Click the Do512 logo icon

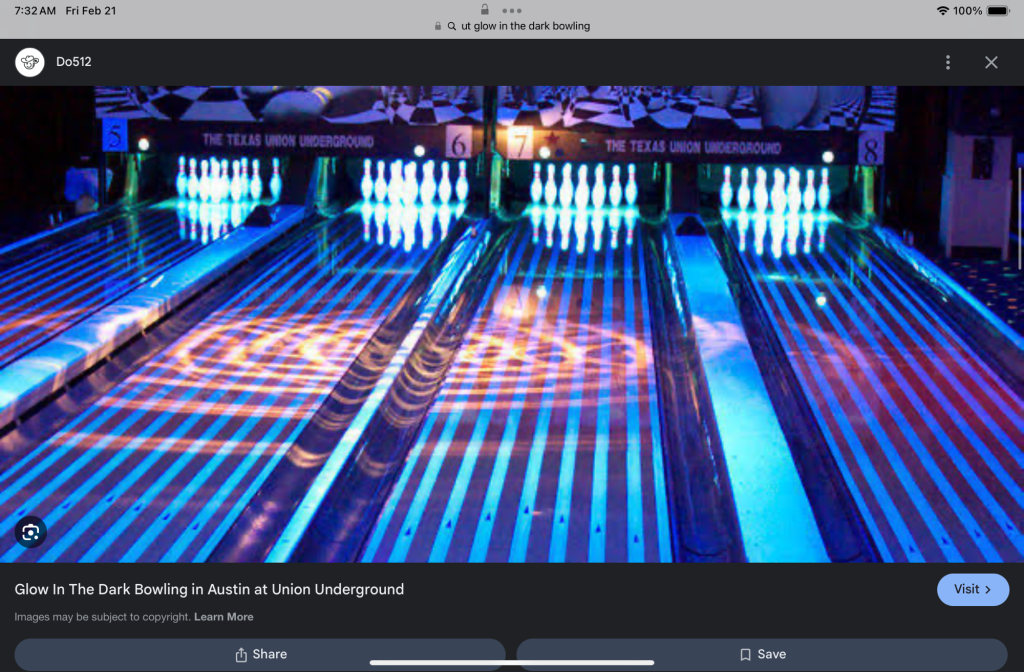[30, 62]
